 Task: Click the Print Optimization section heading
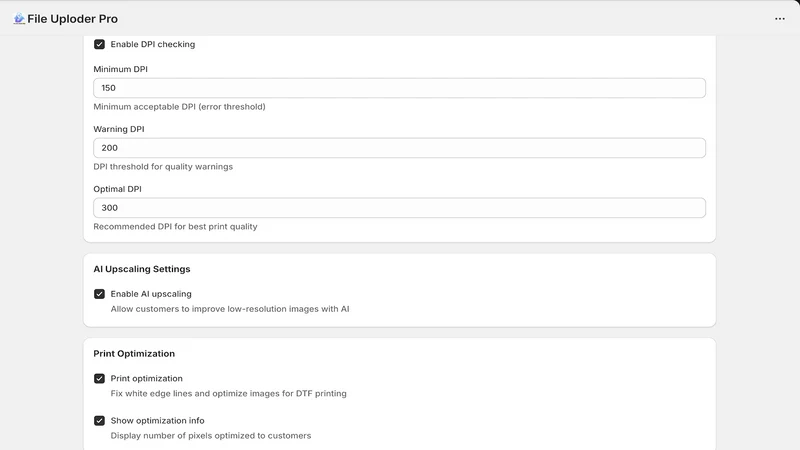click(x=134, y=354)
